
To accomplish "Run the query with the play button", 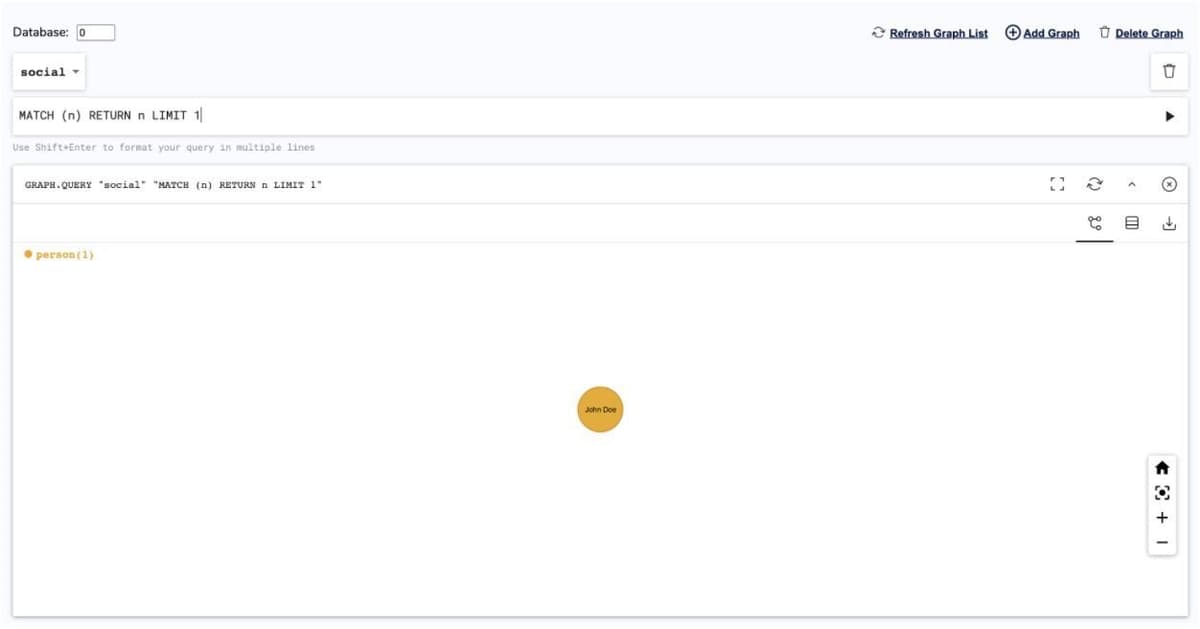I will [x=1169, y=116].
